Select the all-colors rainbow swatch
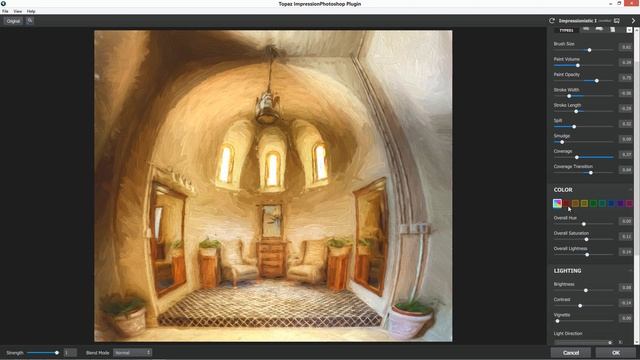The height and width of the screenshot is (360, 640). click(557, 203)
